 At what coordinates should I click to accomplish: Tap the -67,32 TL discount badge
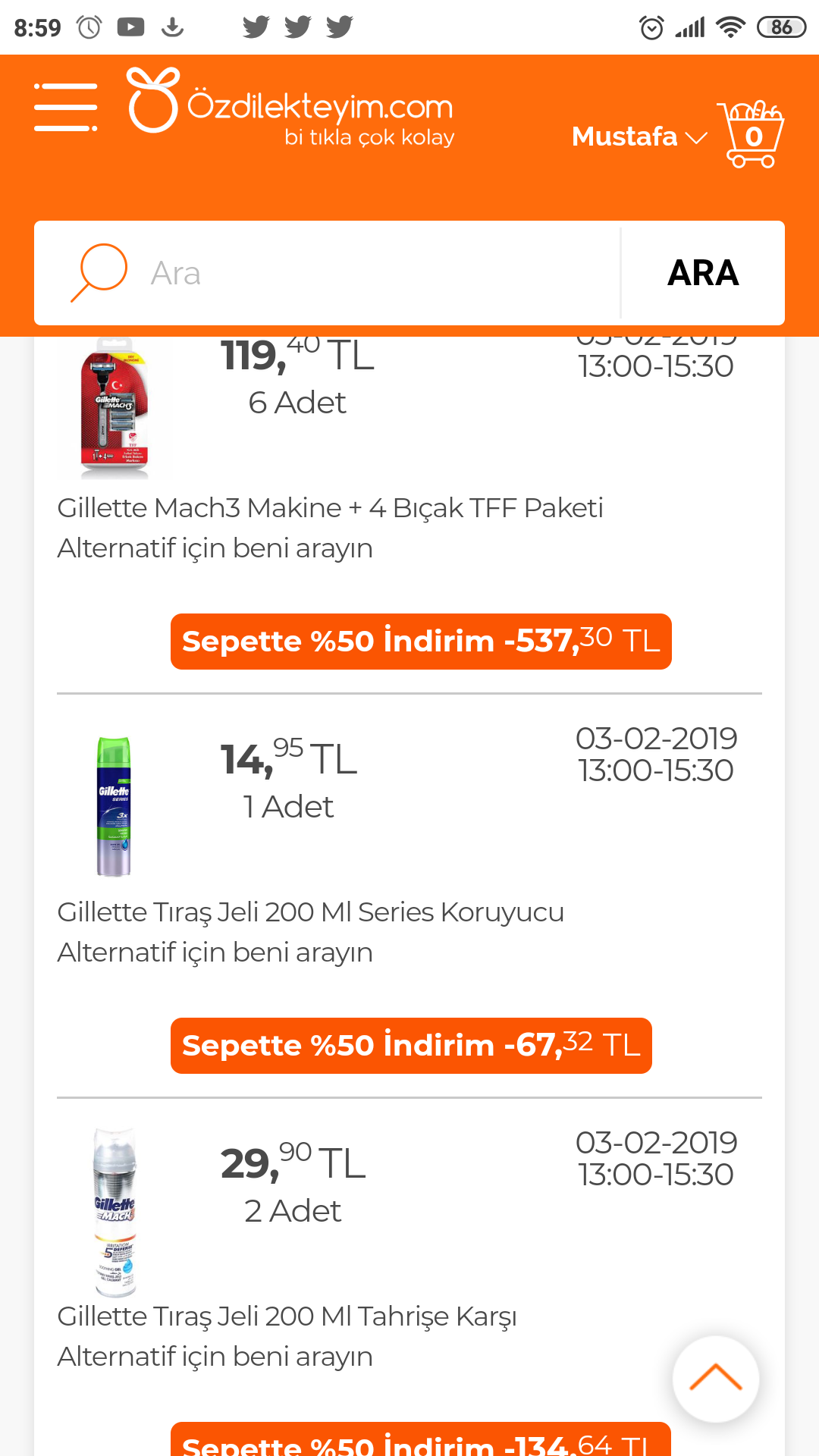tap(411, 1046)
